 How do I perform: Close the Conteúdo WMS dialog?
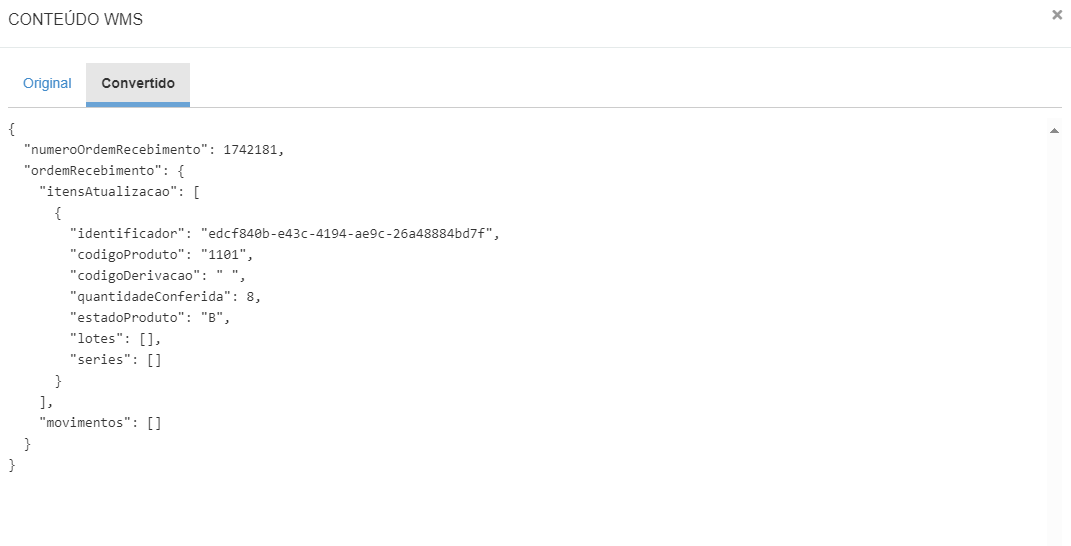1057,15
